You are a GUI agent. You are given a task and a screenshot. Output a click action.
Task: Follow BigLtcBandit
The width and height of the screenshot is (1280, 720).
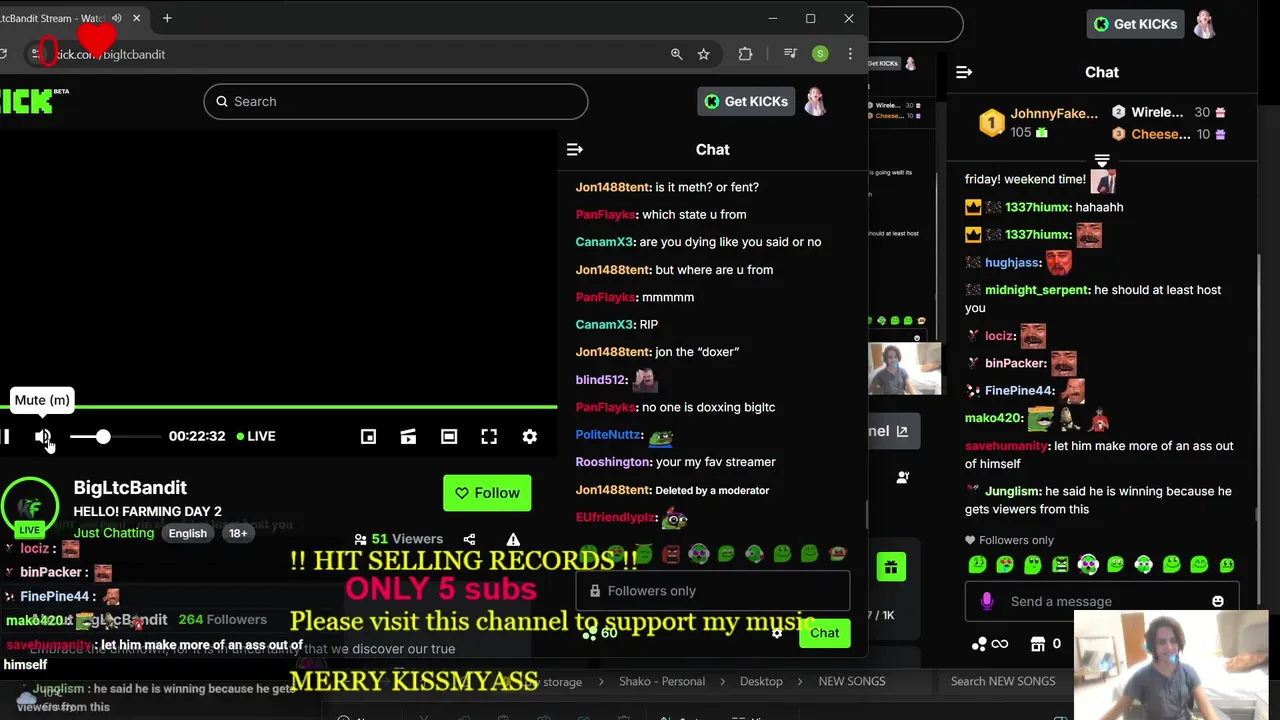click(487, 493)
